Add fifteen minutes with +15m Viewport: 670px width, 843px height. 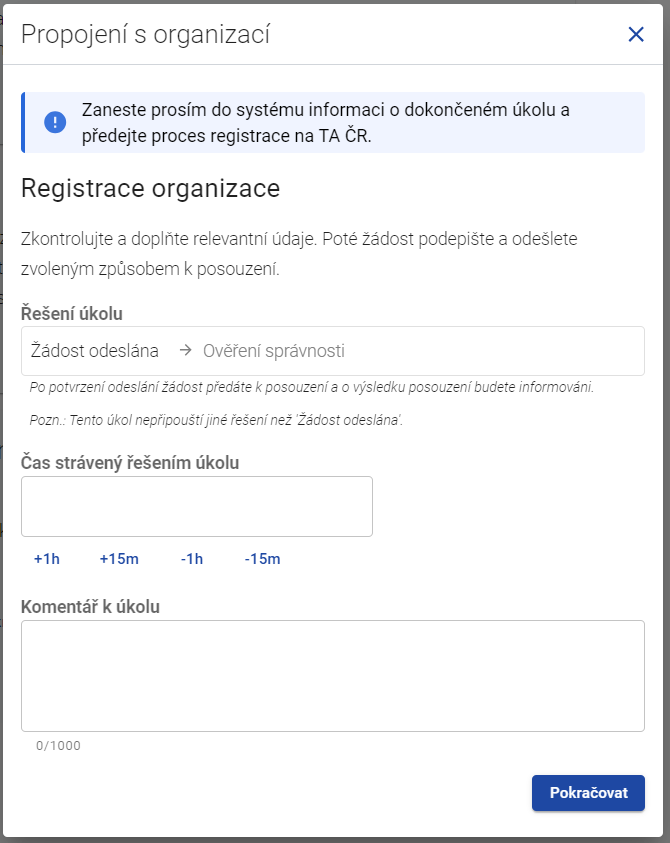(x=119, y=559)
